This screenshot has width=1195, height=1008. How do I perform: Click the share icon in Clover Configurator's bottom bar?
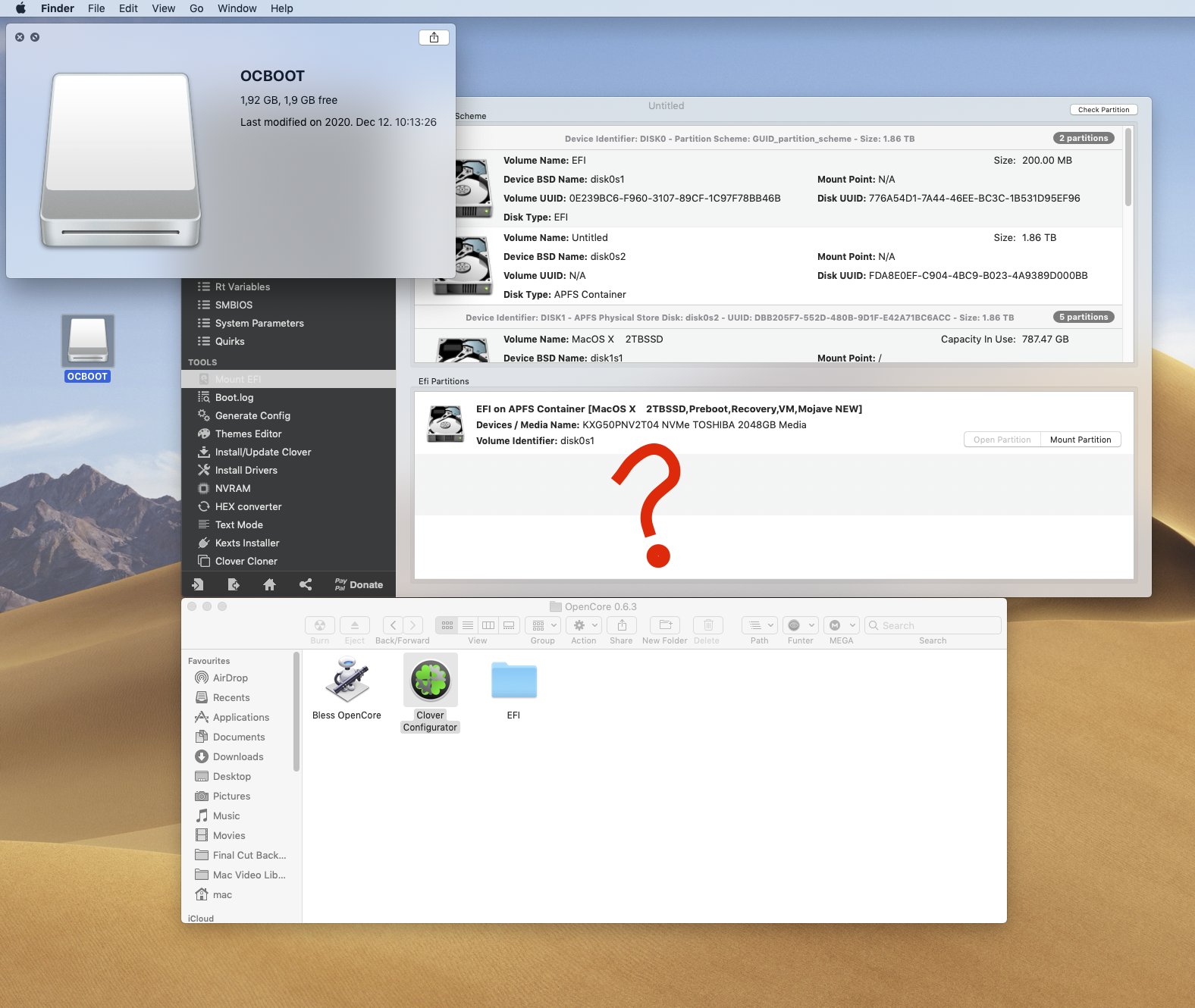coord(306,584)
